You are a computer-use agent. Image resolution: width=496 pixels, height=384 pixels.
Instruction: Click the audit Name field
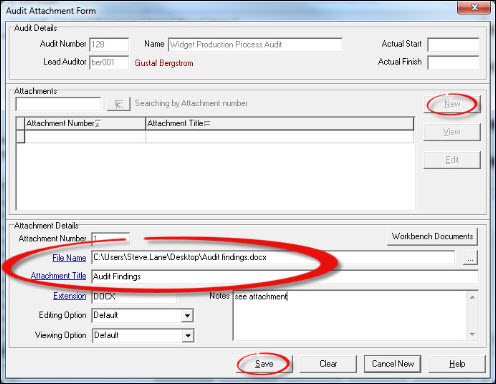[x=255, y=45]
